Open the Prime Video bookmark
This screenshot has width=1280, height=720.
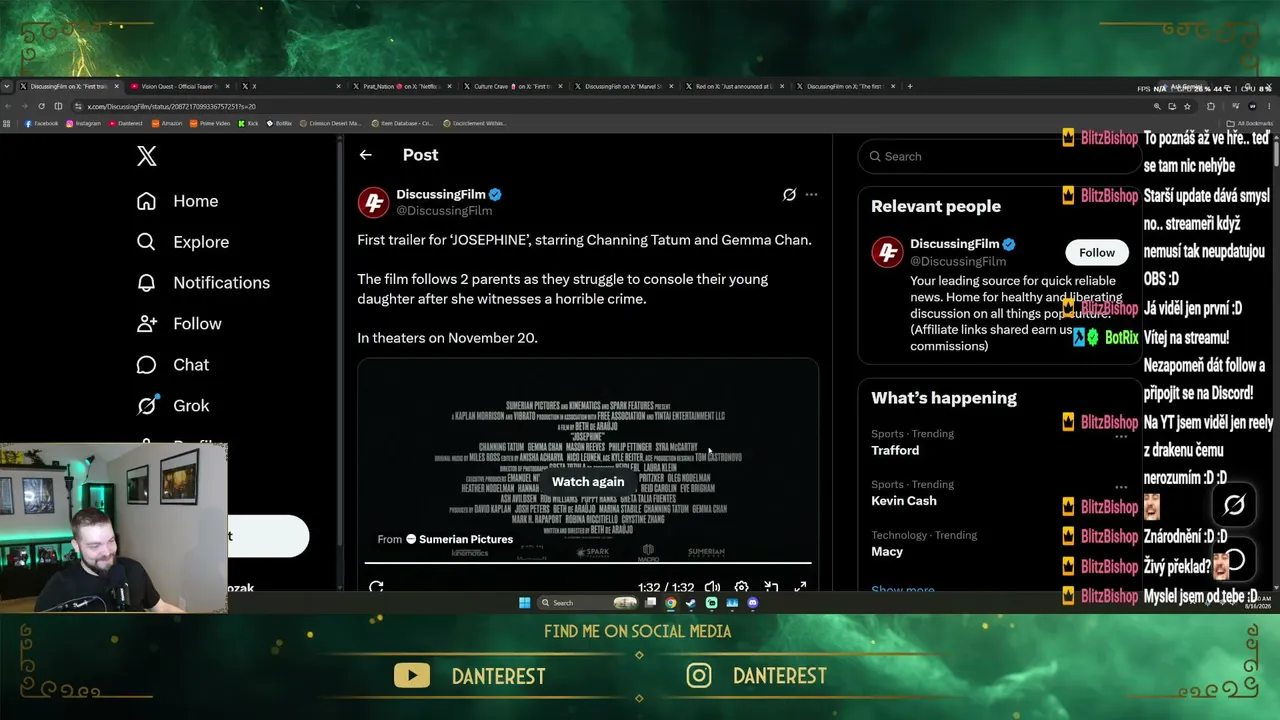tap(210, 123)
